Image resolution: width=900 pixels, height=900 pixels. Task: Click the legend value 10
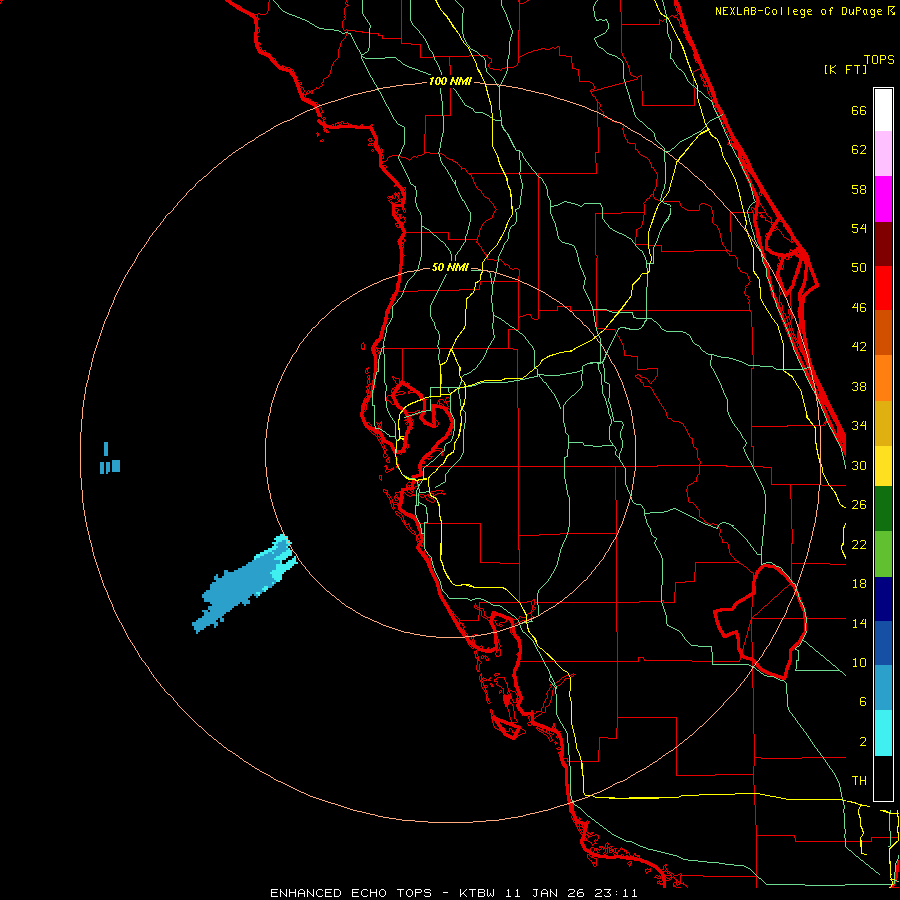859,663
